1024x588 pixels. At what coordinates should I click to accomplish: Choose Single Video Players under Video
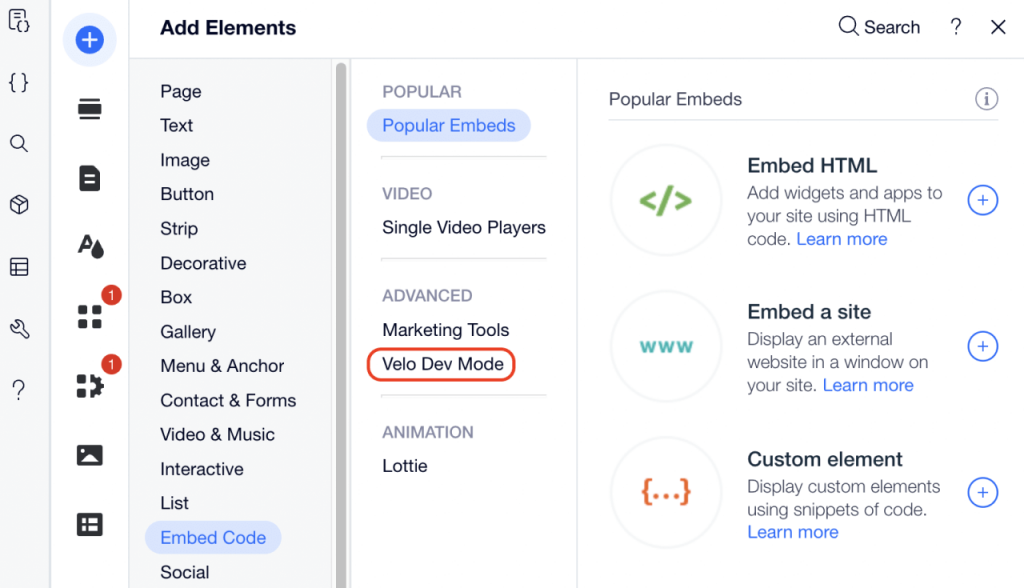click(x=463, y=227)
